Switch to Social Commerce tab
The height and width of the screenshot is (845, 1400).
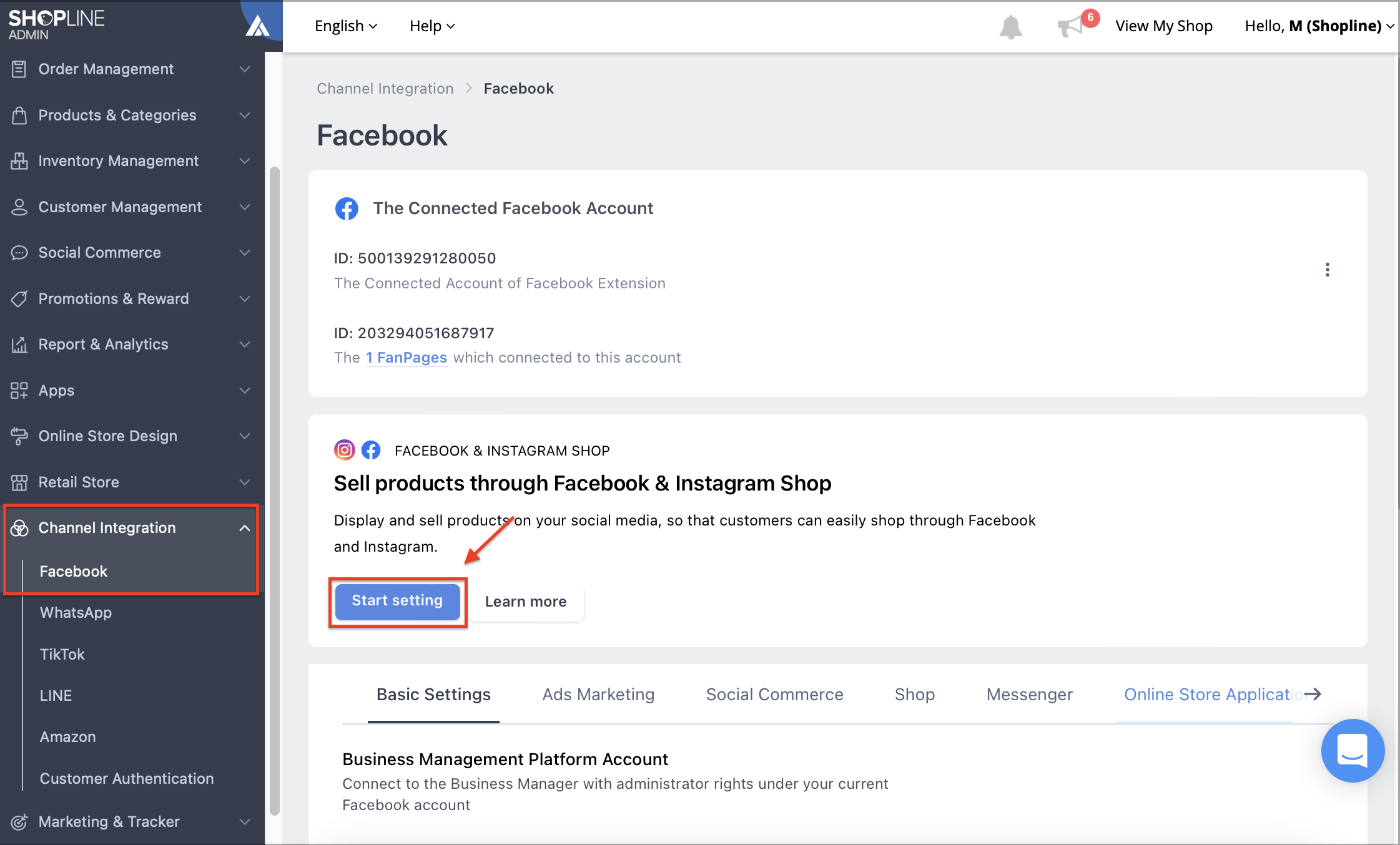[774, 695]
